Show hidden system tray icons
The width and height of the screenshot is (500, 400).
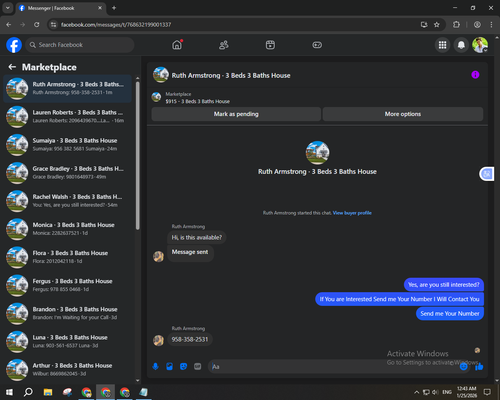click(416, 392)
